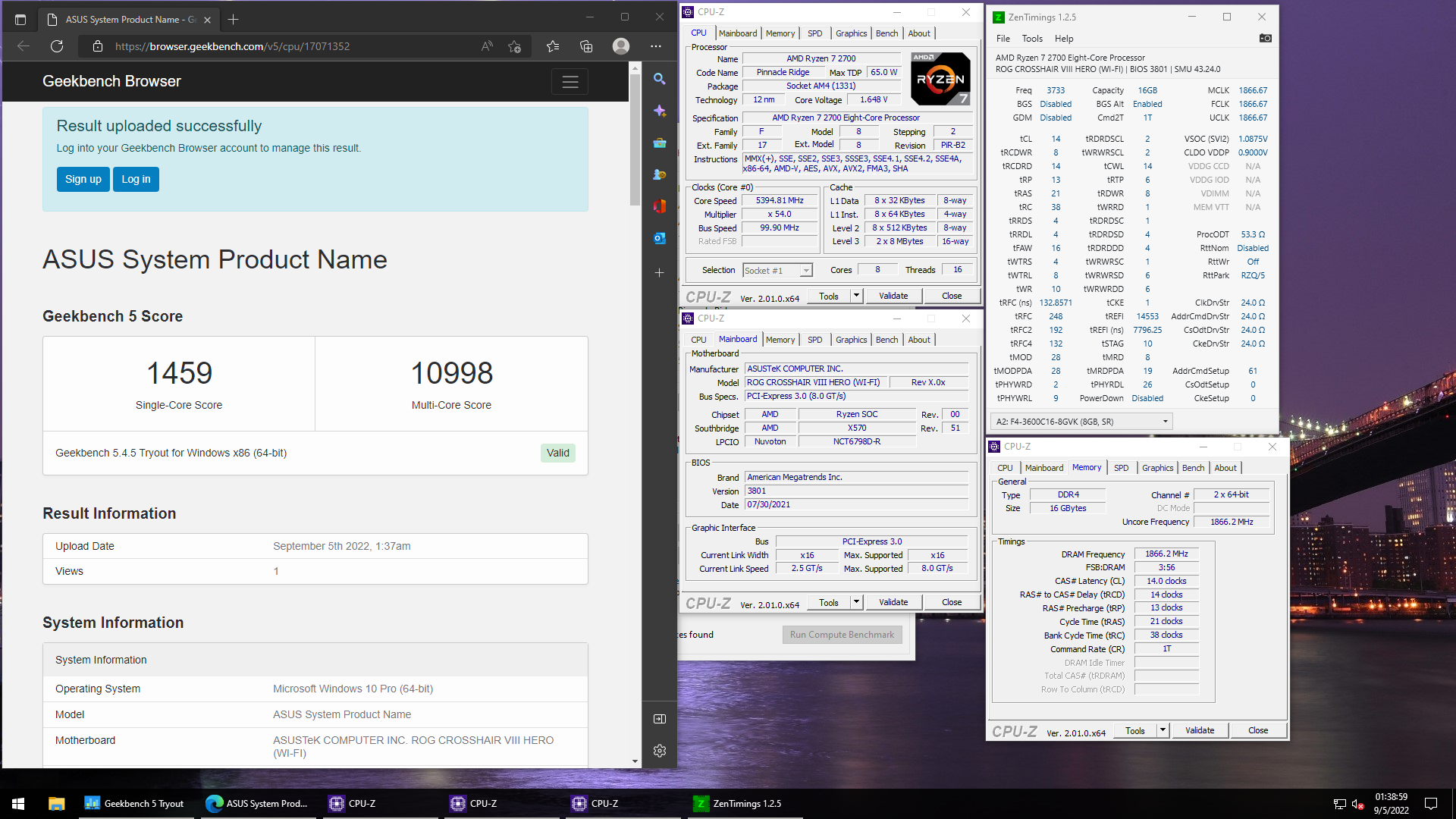1456x819 pixels.
Task: Click the muted volume tray icon
Action: pos(1359,804)
